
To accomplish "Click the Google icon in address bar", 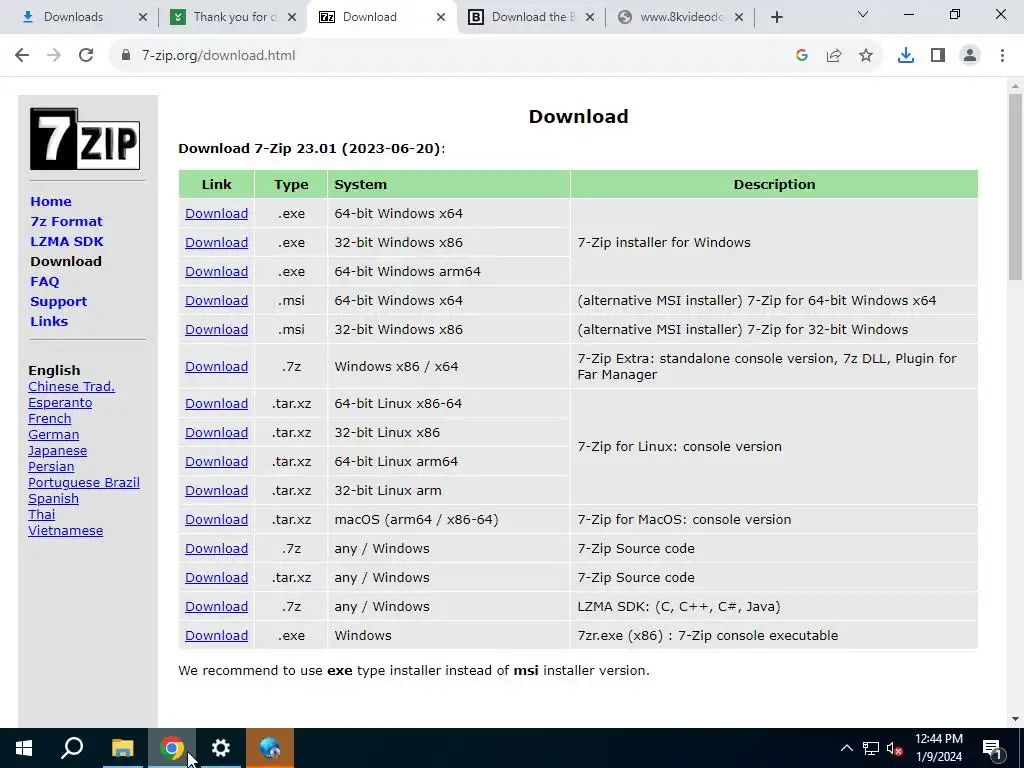I will [802, 56].
